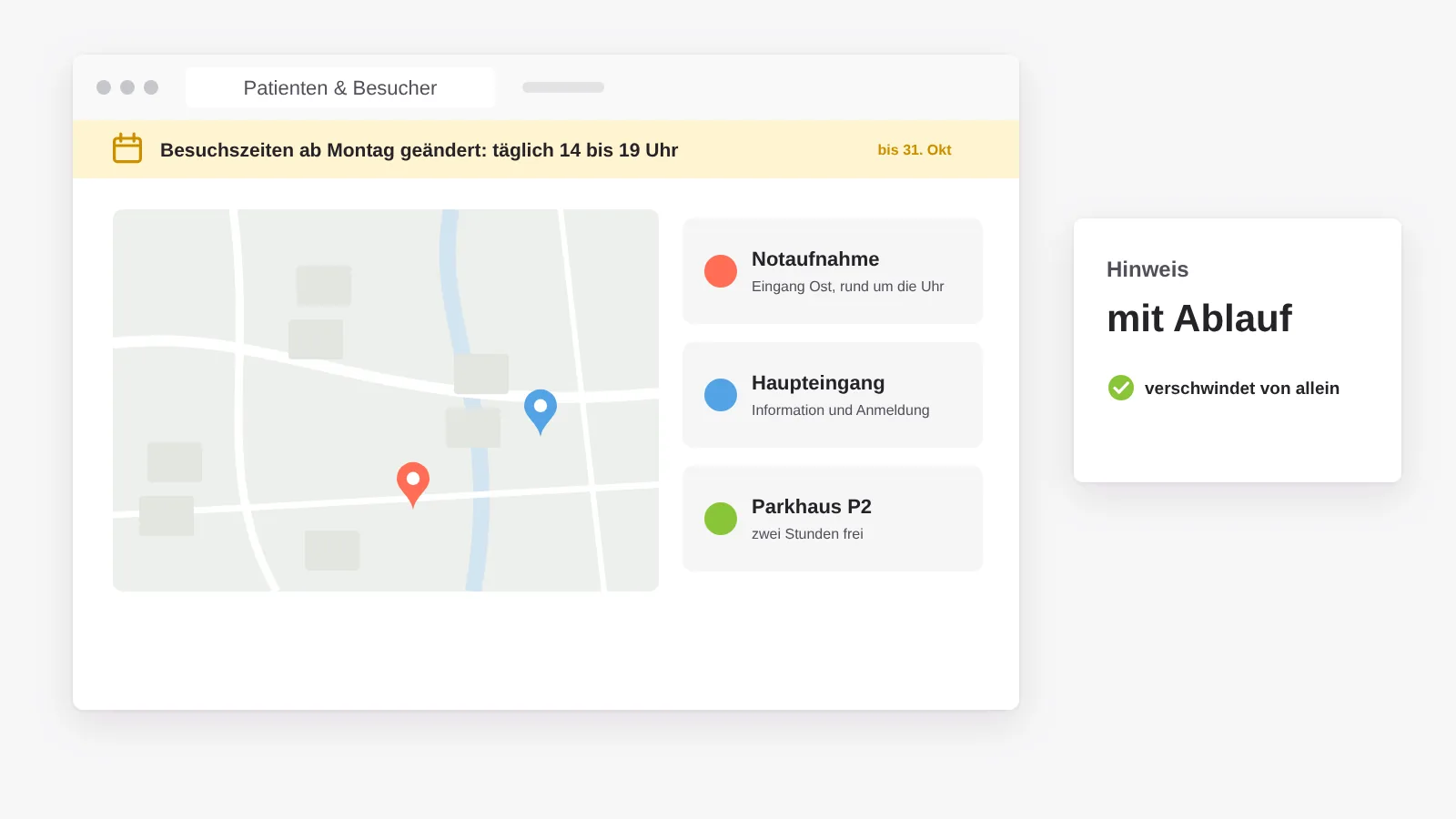Click the third gray window control dot

[151, 87]
